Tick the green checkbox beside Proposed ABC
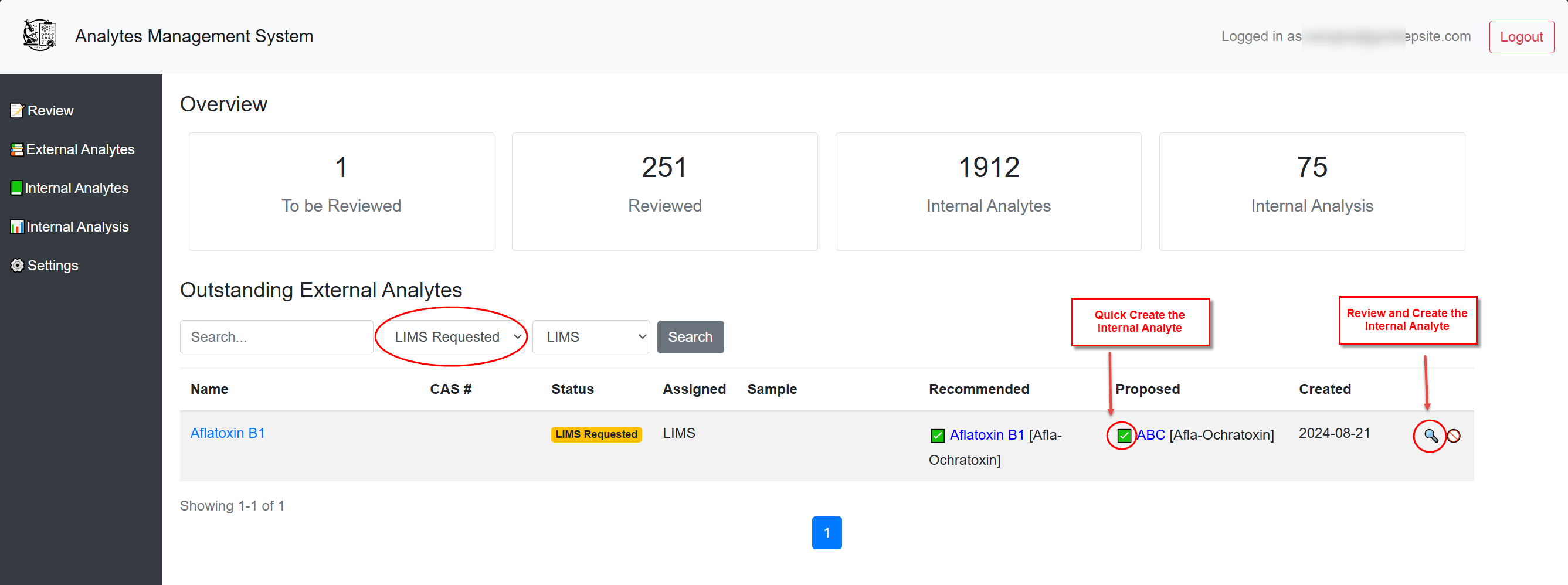The image size is (1568, 585). (1124, 436)
